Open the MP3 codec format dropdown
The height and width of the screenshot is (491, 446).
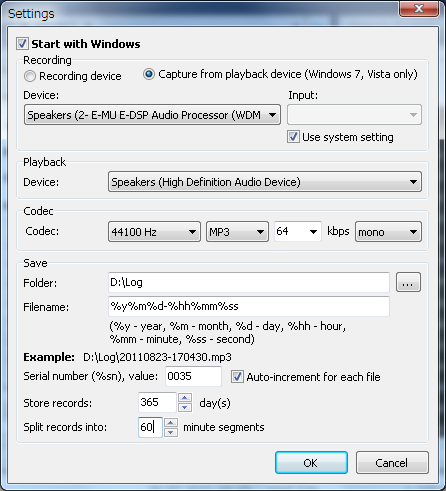(237, 232)
